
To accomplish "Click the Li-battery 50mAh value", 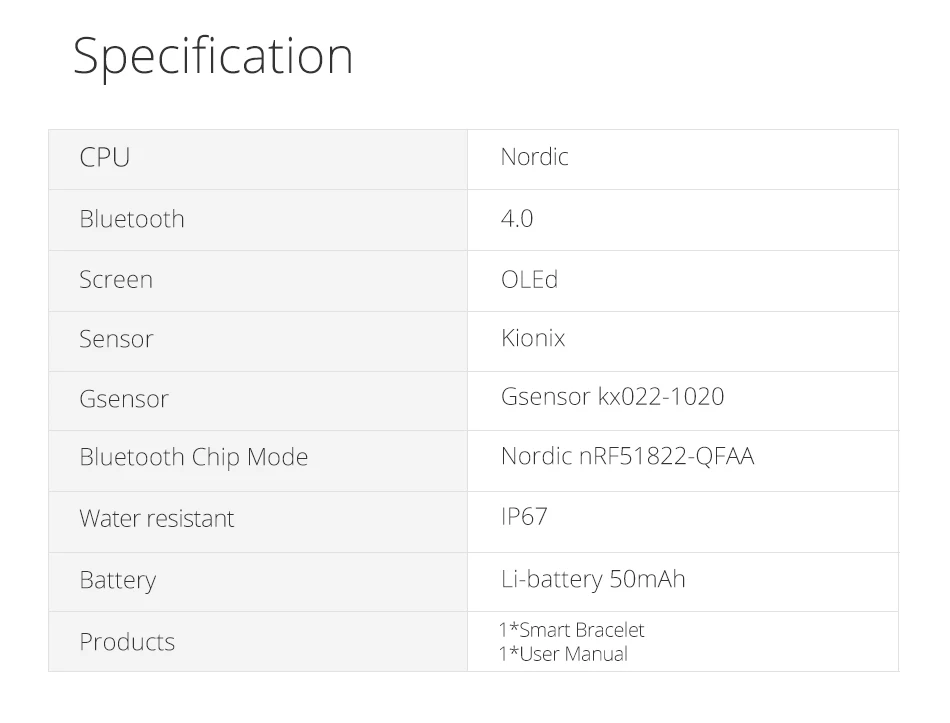I will 593,579.
